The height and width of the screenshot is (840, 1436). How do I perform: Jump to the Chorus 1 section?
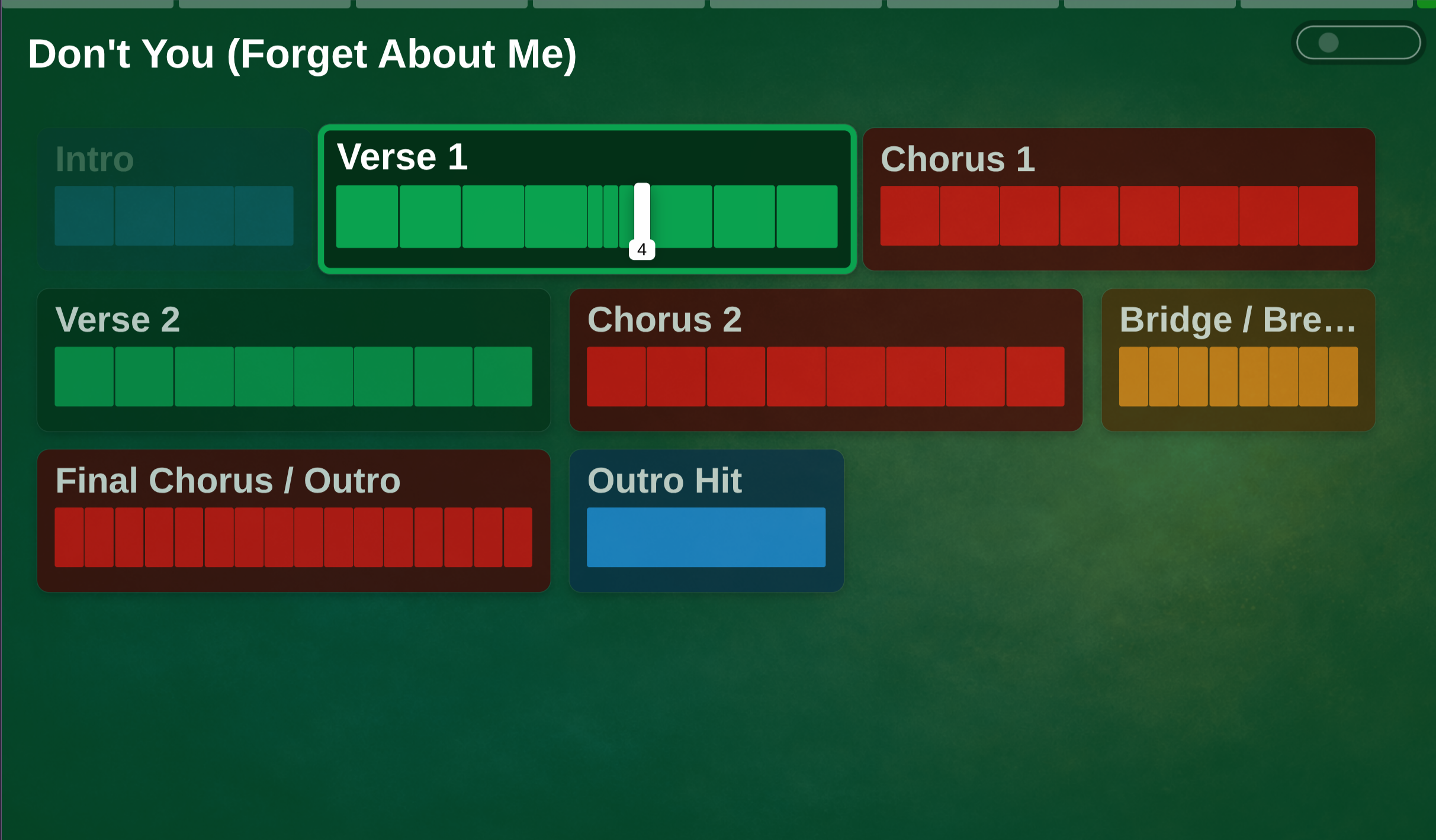pos(958,159)
